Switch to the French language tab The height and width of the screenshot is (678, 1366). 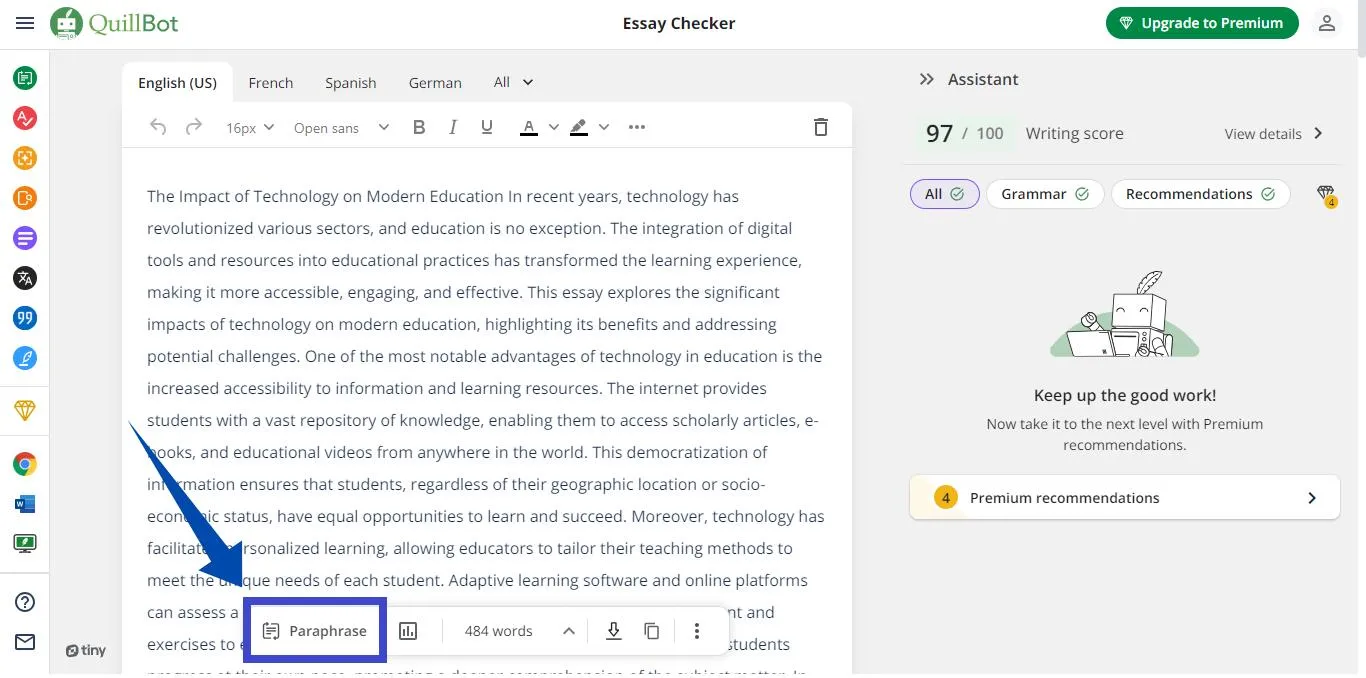pyautogui.click(x=270, y=82)
